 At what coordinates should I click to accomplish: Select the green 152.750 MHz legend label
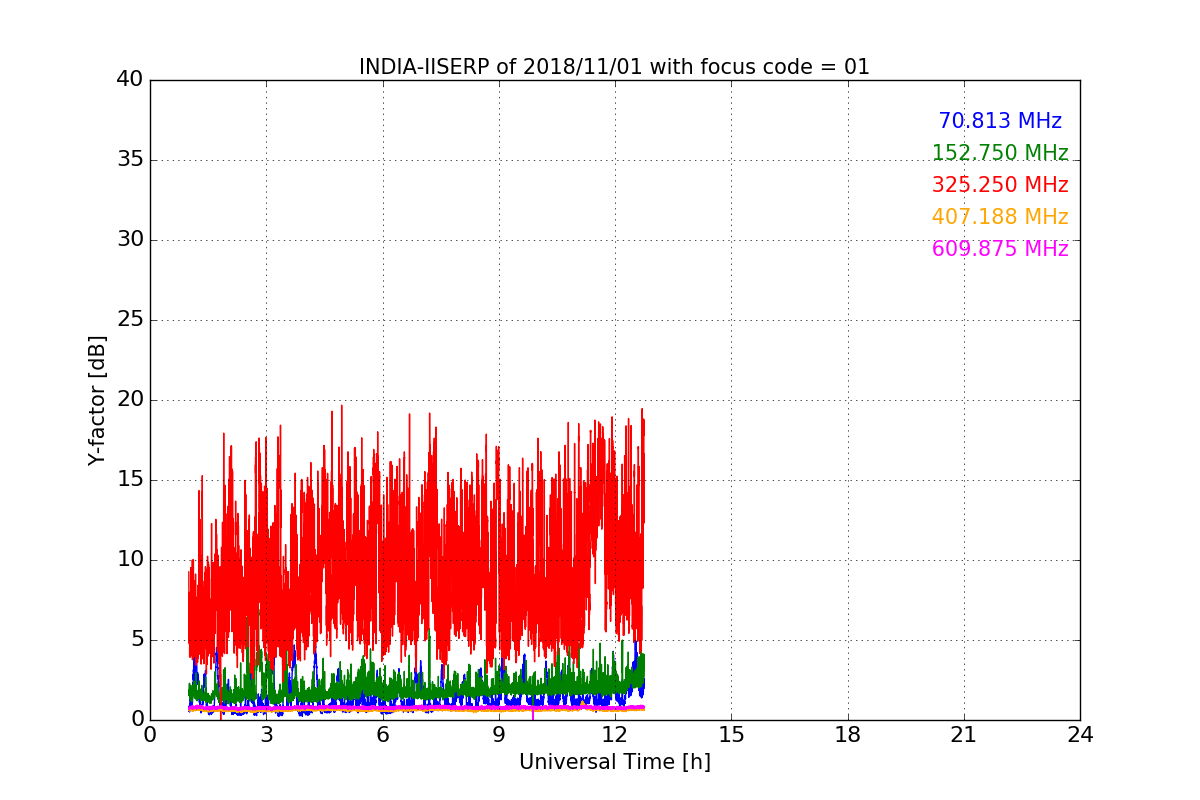tap(1000, 153)
